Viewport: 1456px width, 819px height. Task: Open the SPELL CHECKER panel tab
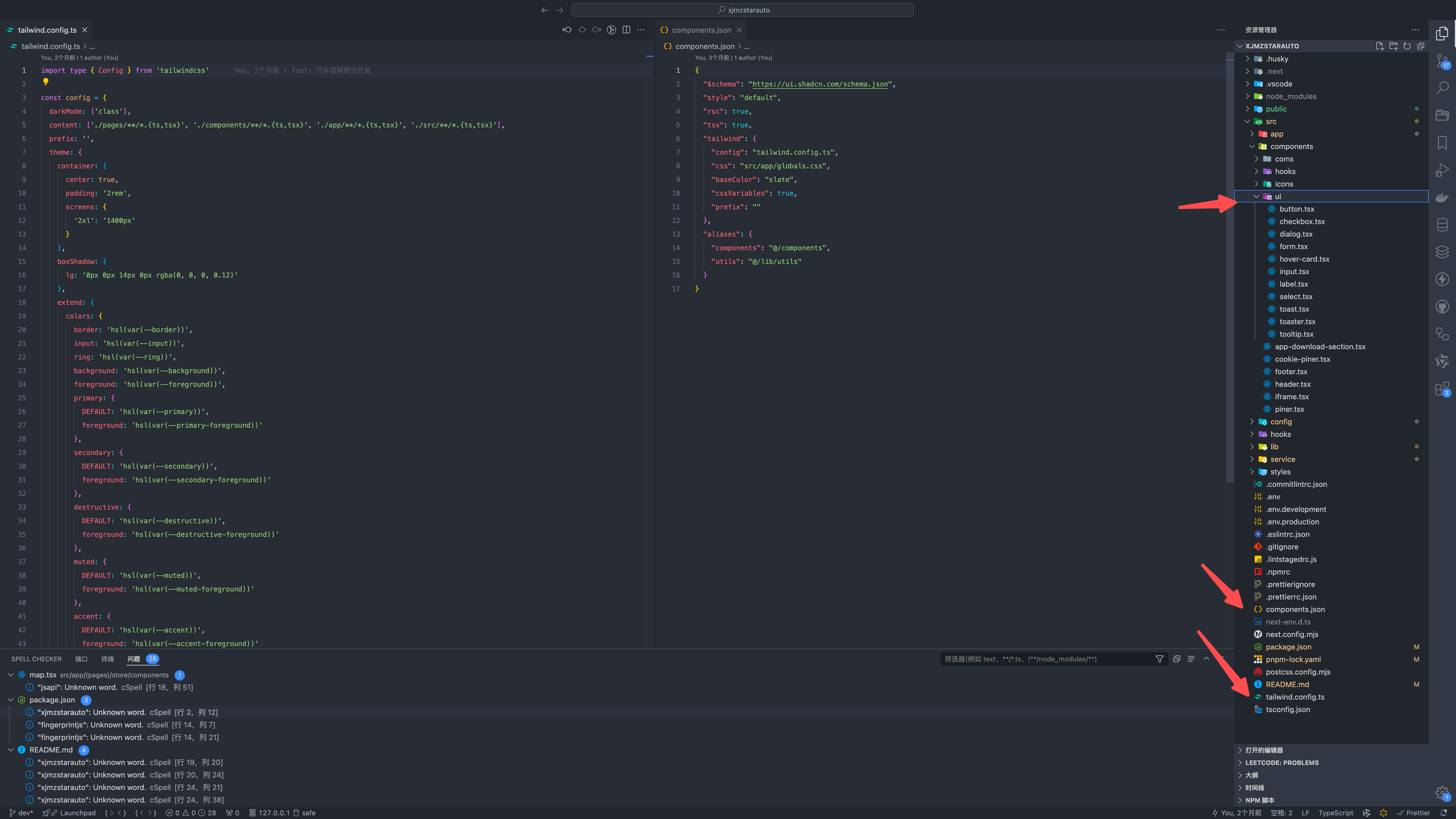pos(36,659)
